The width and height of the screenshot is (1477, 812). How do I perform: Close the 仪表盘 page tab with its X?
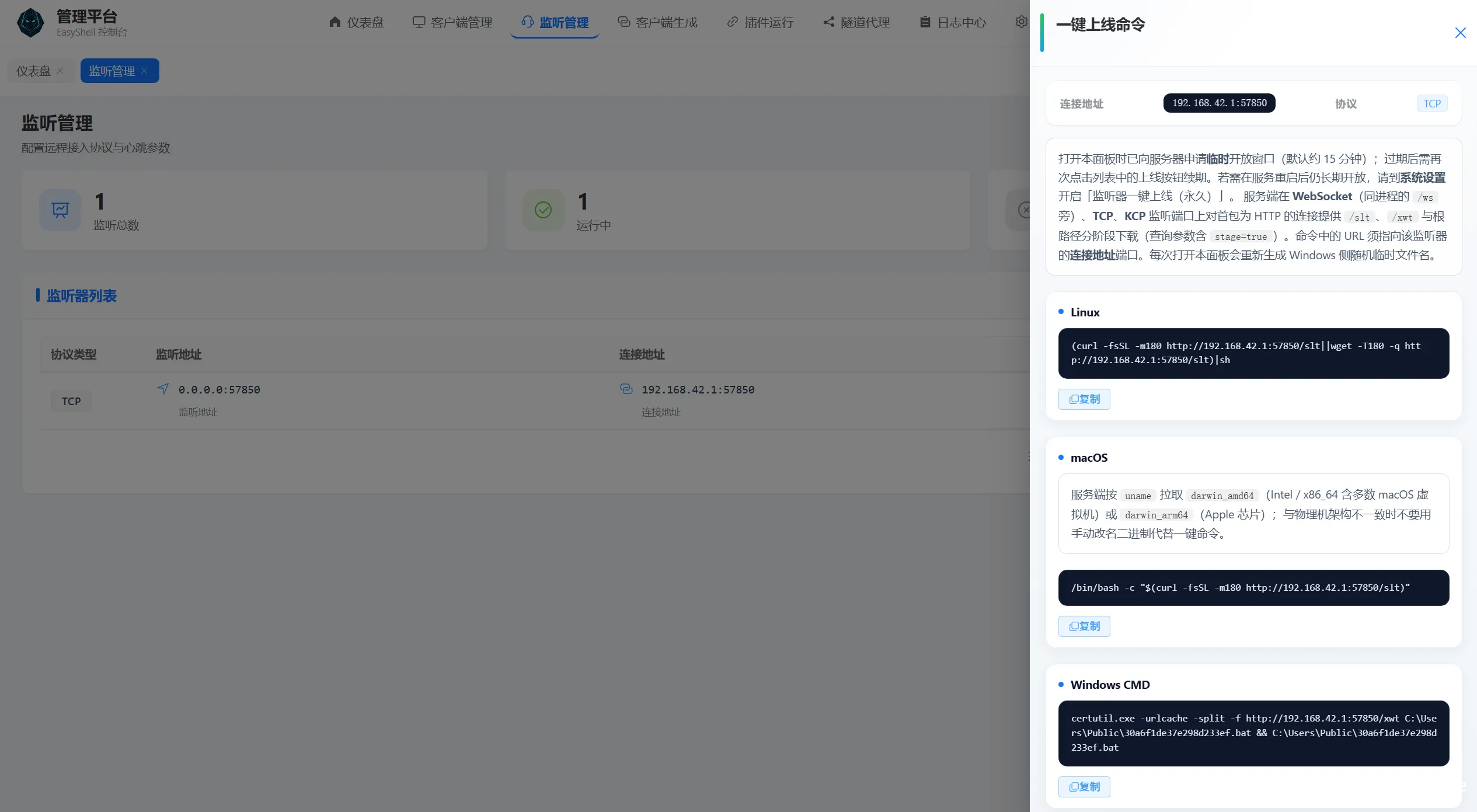(x=60, y=71)
